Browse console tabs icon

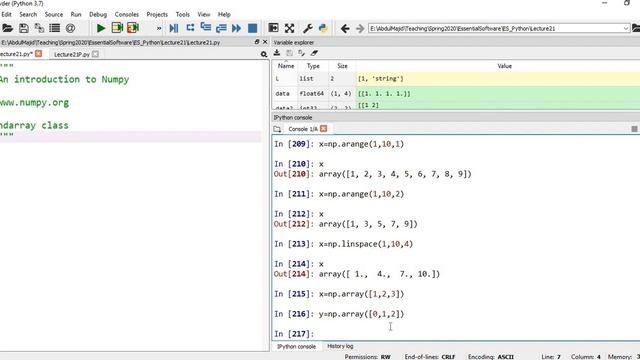pos(277,129)
